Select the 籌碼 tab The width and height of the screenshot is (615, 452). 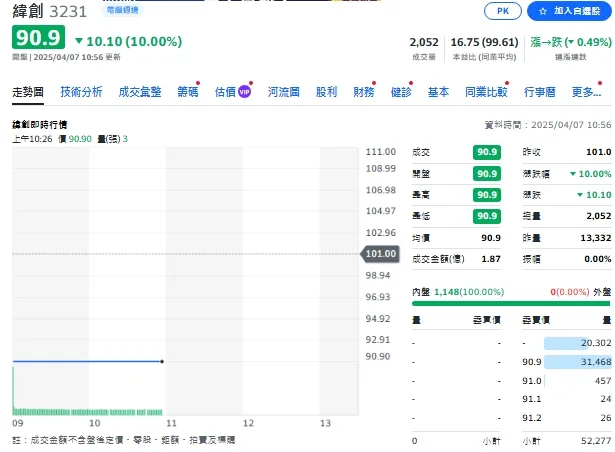pos(187,92)
